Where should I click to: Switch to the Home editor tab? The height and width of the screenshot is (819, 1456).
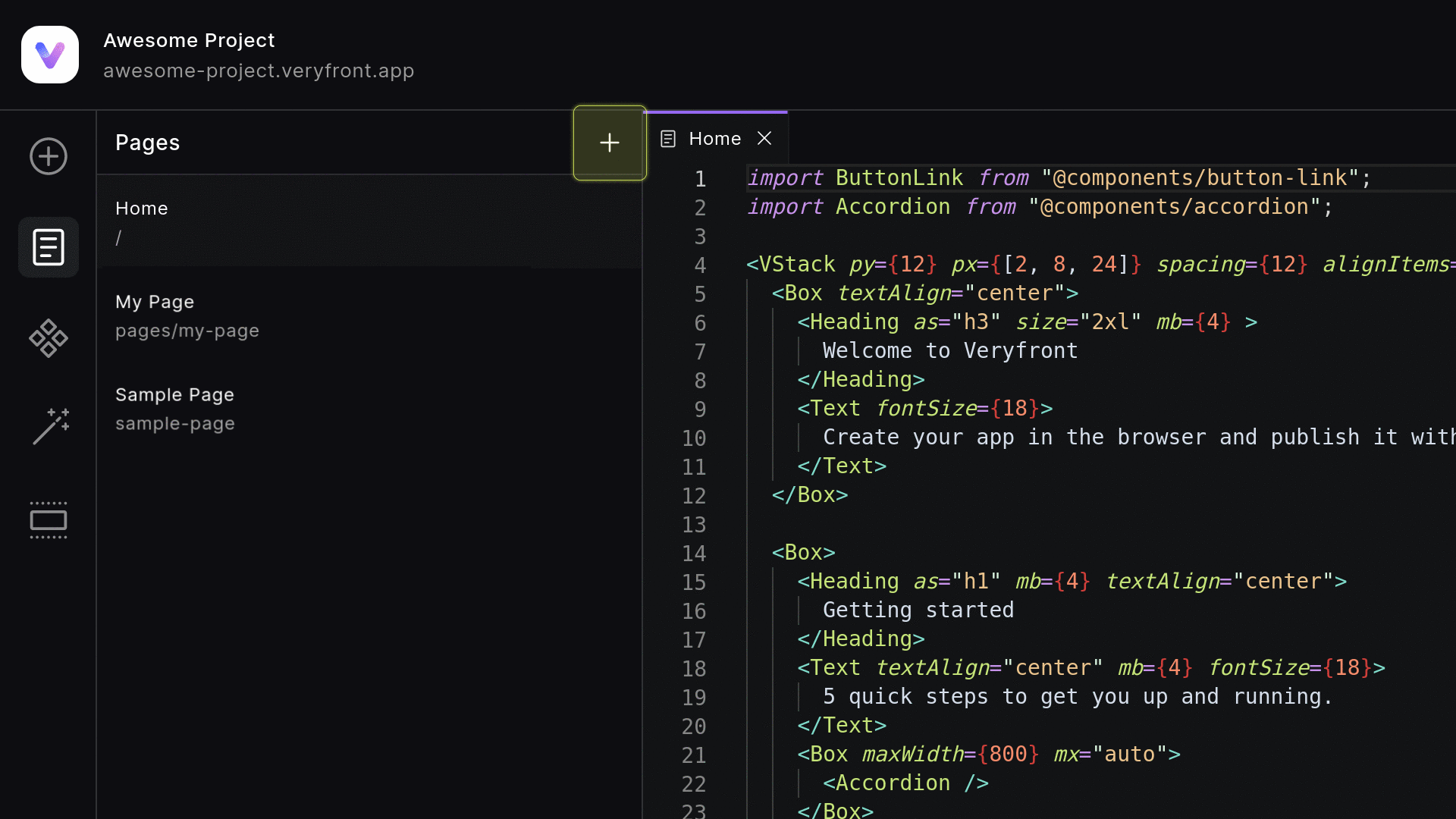click(x=715, y=138)
